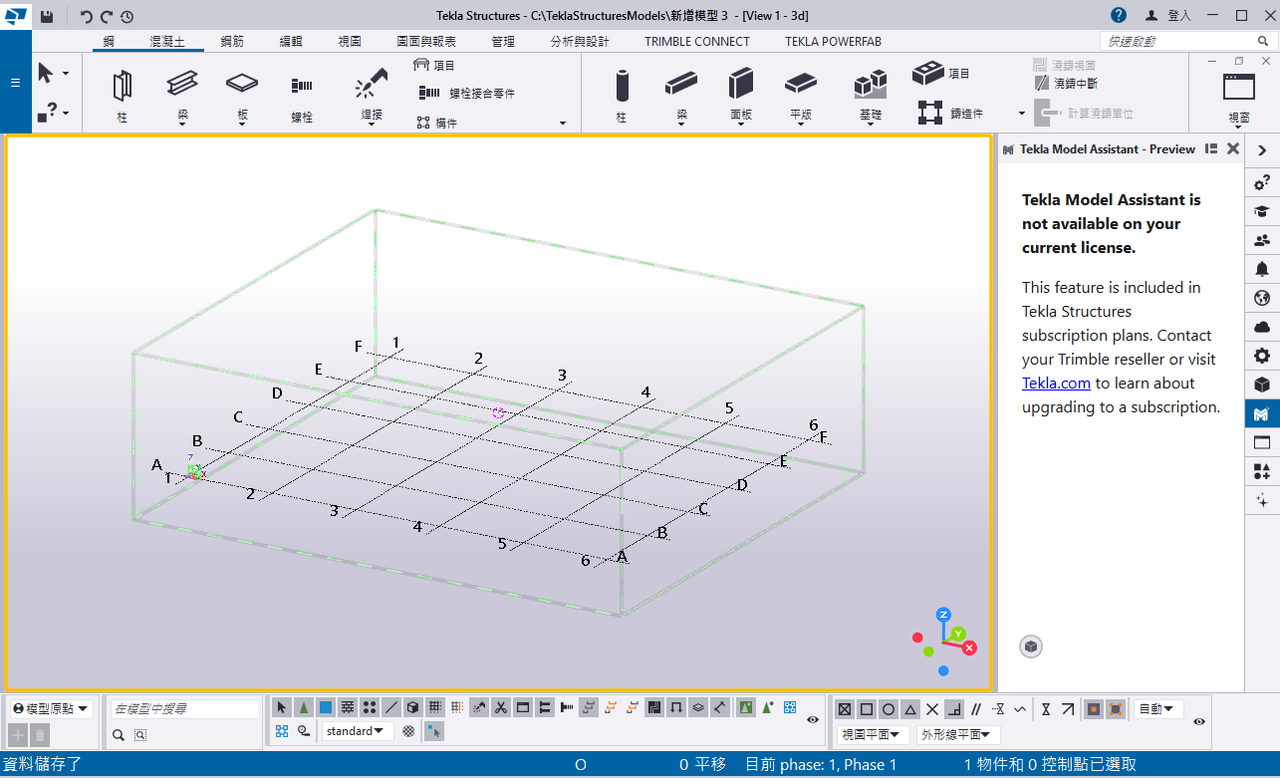Expand the standard selection filter dropdown

(358, 731)
